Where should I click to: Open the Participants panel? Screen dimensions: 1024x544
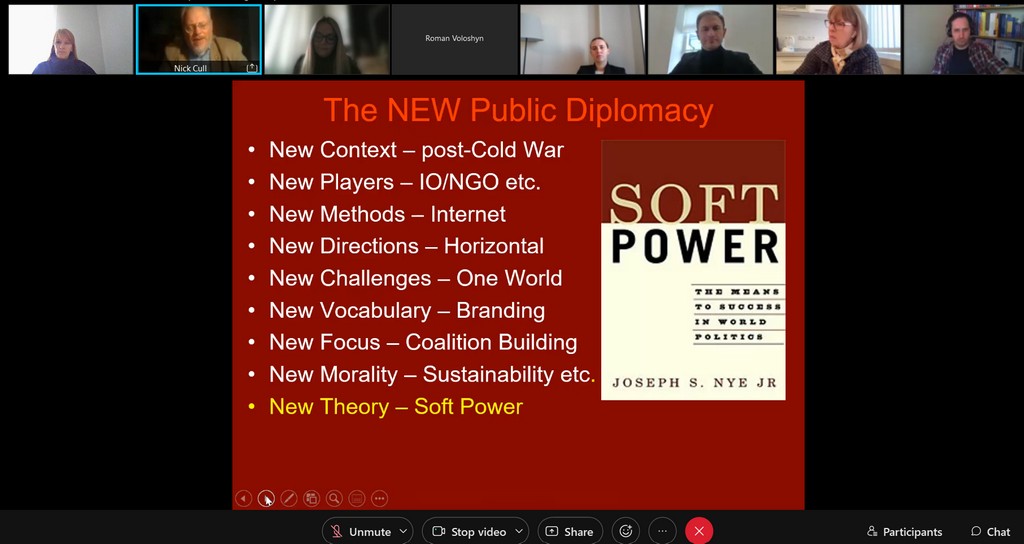click(x=904, y=531)
